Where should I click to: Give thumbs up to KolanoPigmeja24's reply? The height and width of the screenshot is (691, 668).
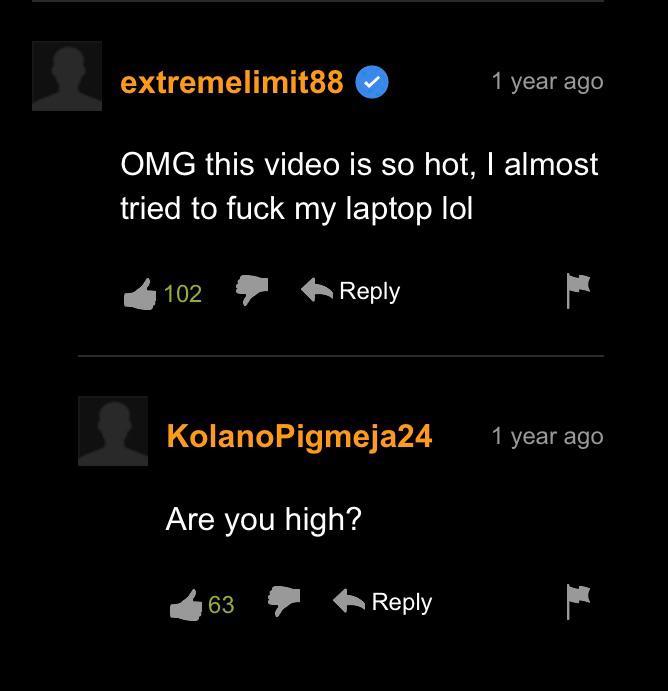[186, 606]
